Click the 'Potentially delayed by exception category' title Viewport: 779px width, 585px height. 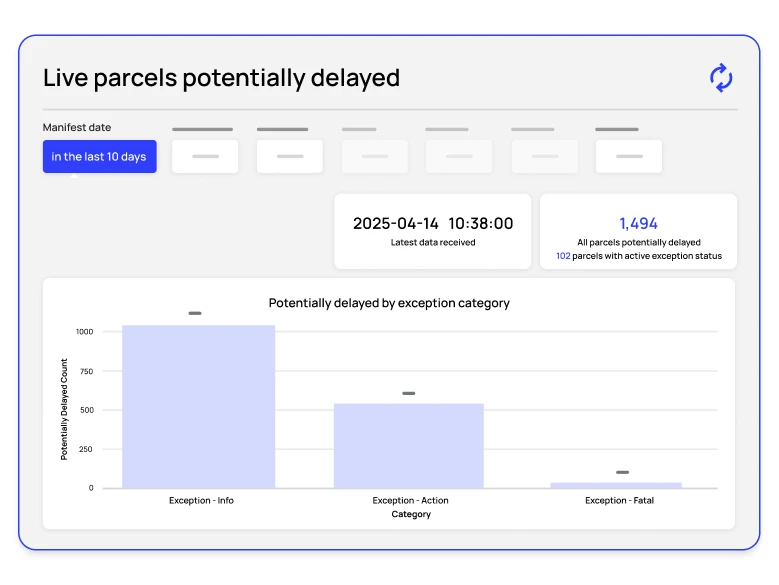click(x=389, y=303)
